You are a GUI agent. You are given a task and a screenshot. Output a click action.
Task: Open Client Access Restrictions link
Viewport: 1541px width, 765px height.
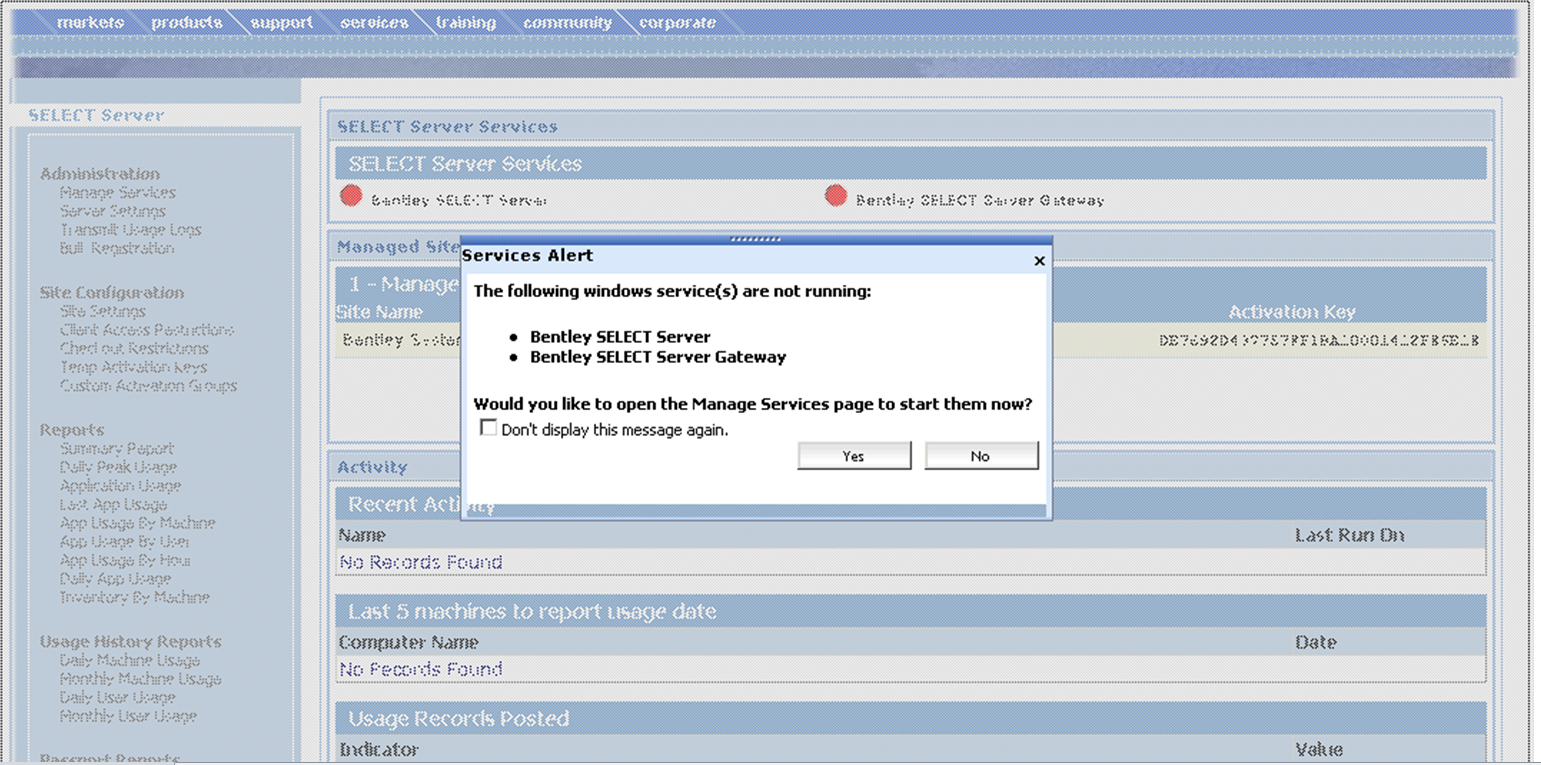(x=146, y=329)
